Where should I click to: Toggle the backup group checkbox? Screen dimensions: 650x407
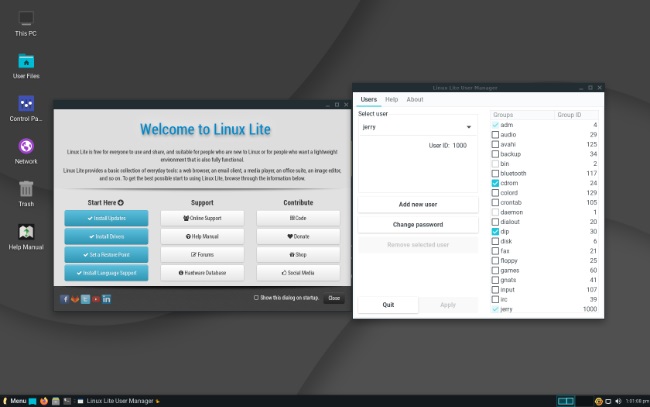tap(495, 154)
